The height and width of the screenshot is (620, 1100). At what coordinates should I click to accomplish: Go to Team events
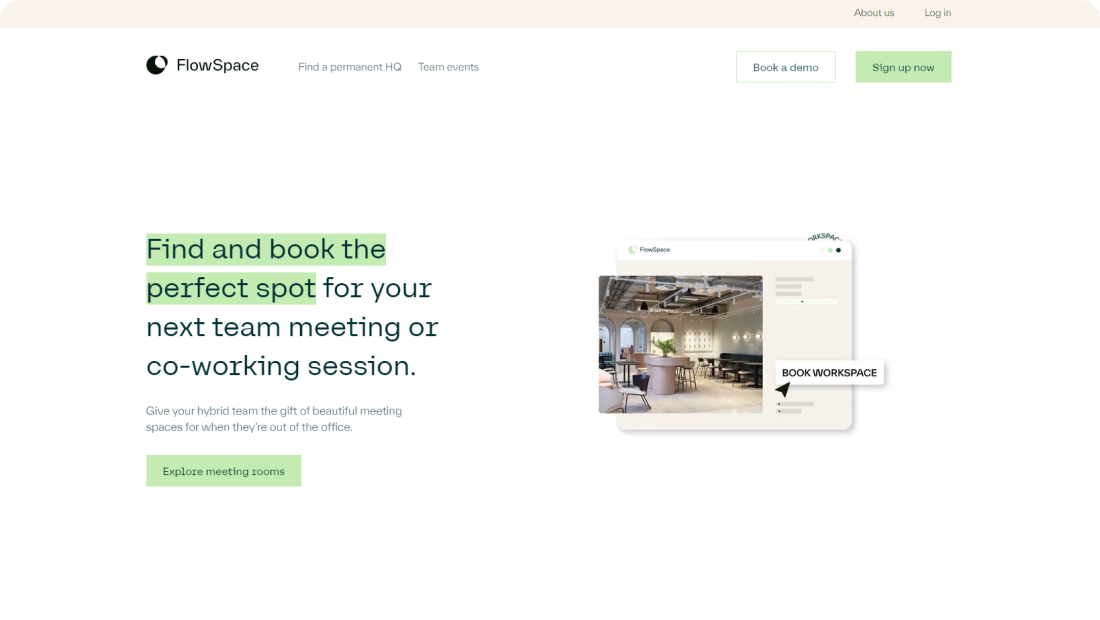click(x=448, y=67)
